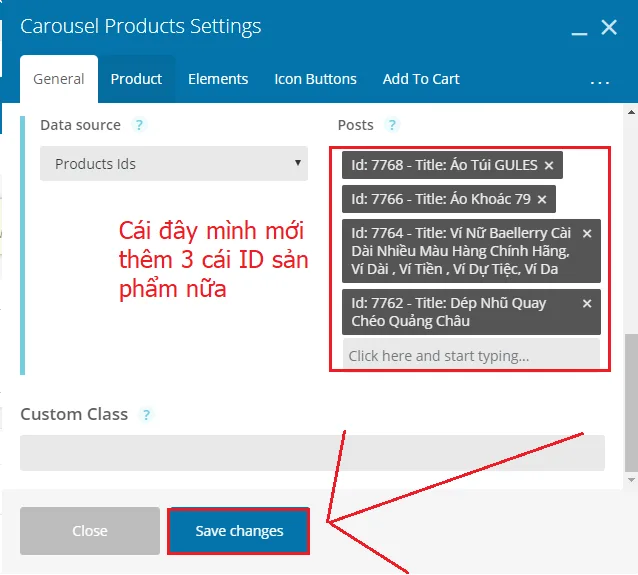Show more tabs via three dots
The height and width of the screenshot is (575, 638).
(600, 81)
